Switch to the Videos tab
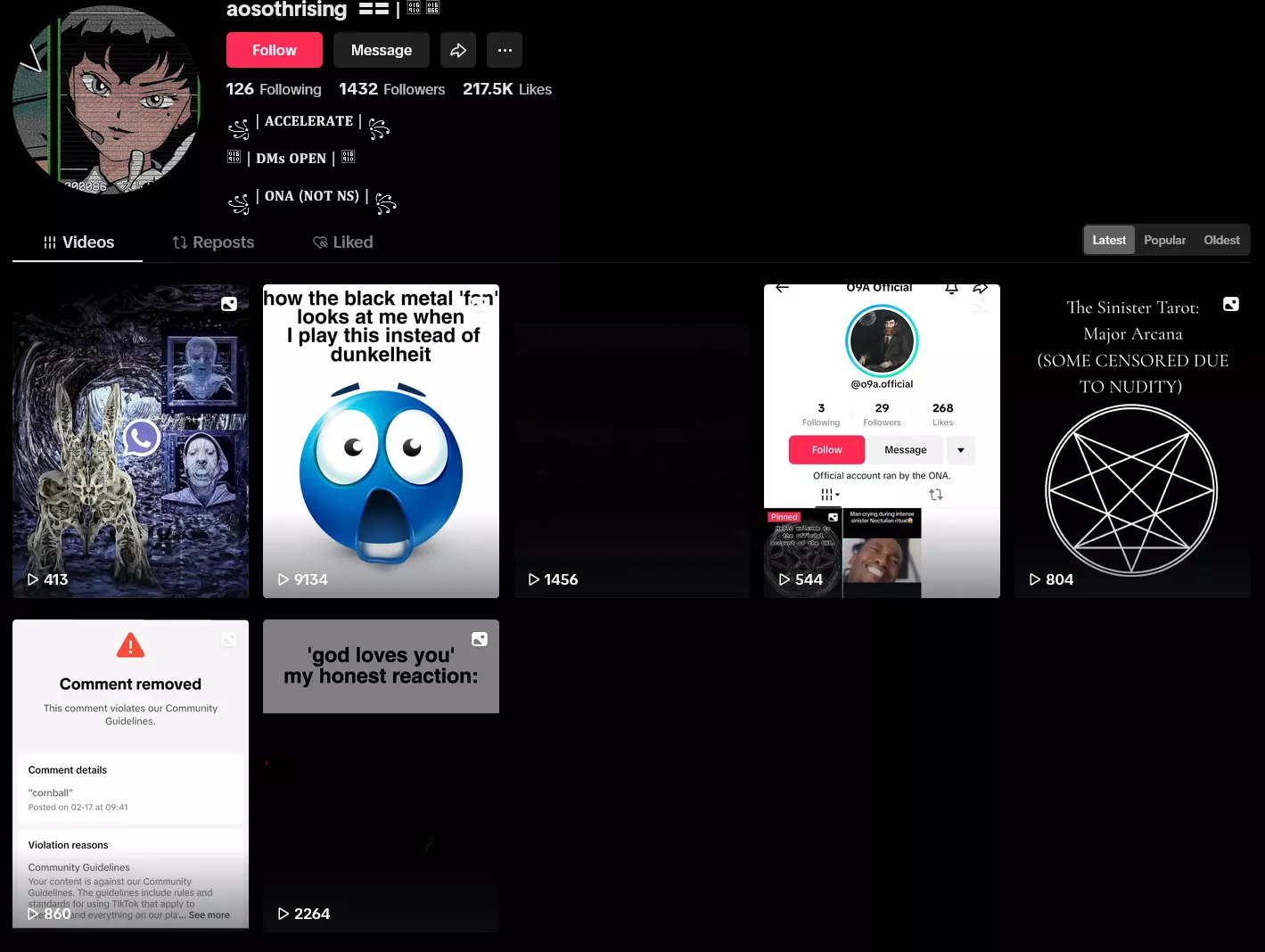Screen dimensions: 1265x952 click(x=78, y=242)
